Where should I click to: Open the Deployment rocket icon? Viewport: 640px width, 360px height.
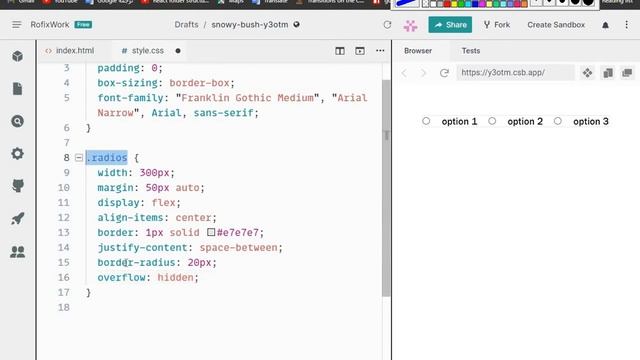18,219
